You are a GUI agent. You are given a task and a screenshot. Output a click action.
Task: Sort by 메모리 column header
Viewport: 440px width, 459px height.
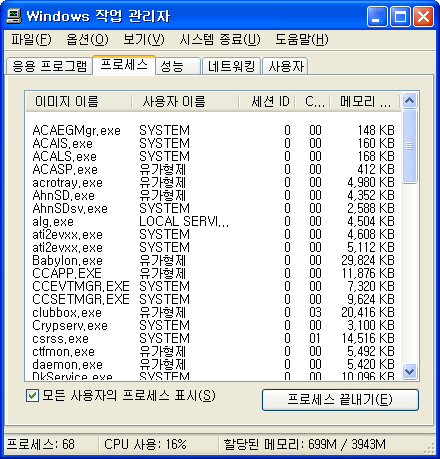[365, 101]
